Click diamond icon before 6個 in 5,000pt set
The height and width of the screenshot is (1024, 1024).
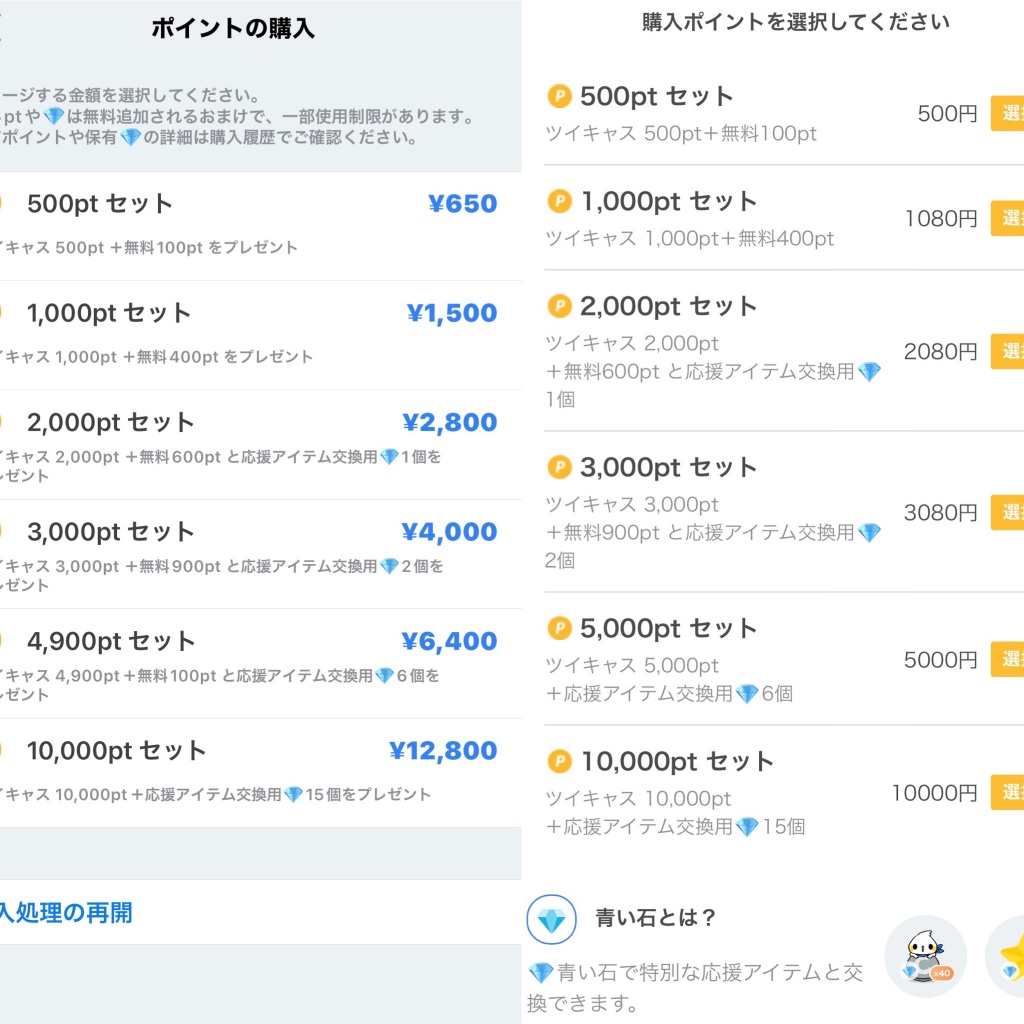pos(747,694)
